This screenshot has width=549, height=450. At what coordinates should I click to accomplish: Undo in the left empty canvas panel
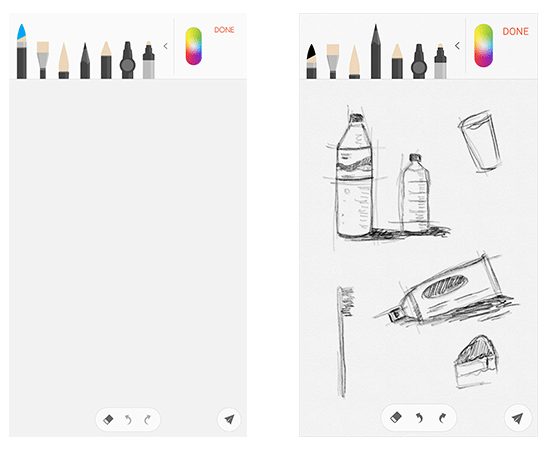pos(128,419)
